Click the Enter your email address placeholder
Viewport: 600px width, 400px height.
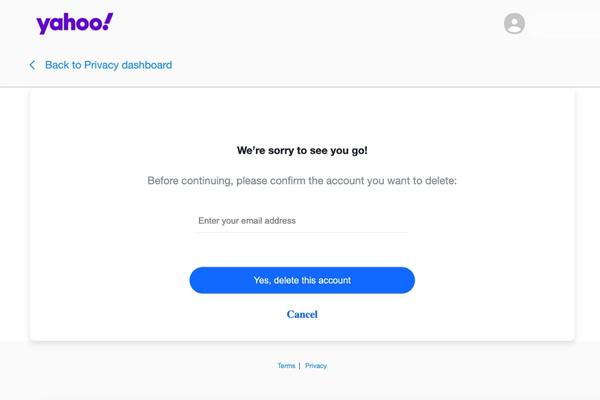point(247,221)
